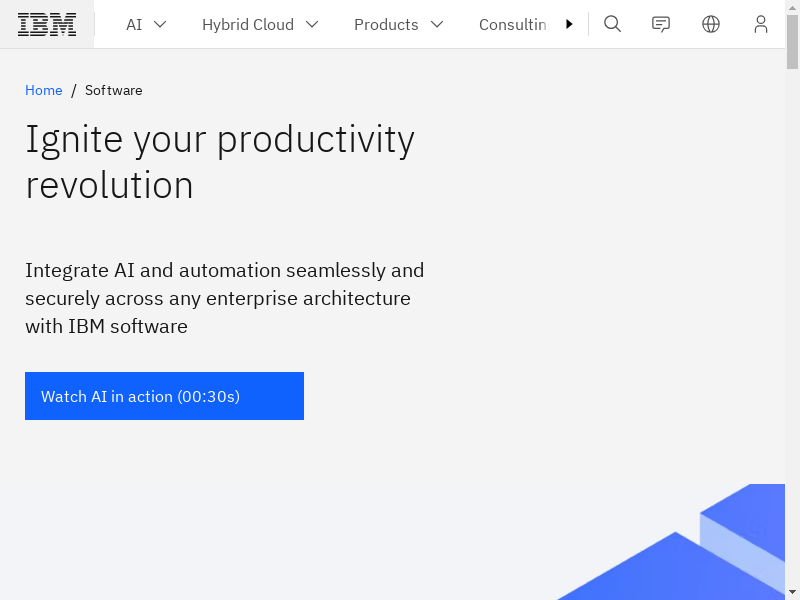Expand the chevron beside Products

click(x=436, y=24)
